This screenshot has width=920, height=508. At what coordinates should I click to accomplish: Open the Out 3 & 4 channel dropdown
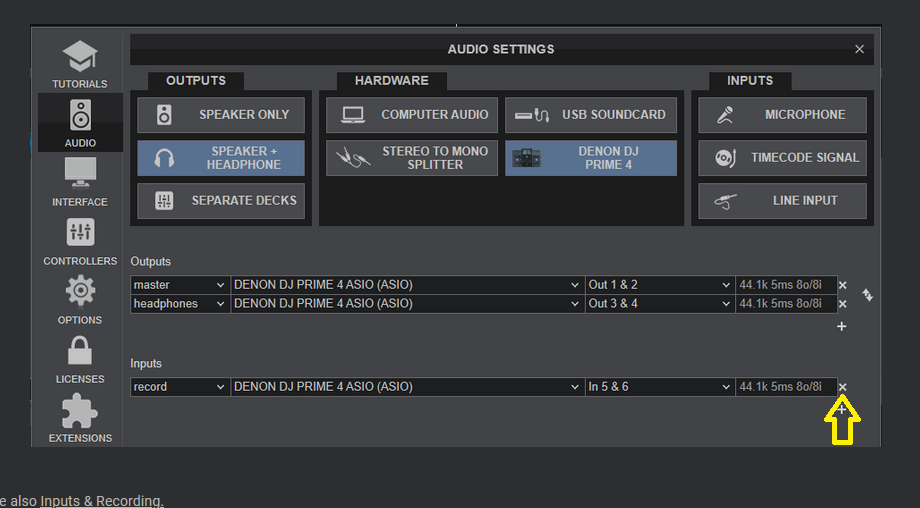tap(660, 304)
